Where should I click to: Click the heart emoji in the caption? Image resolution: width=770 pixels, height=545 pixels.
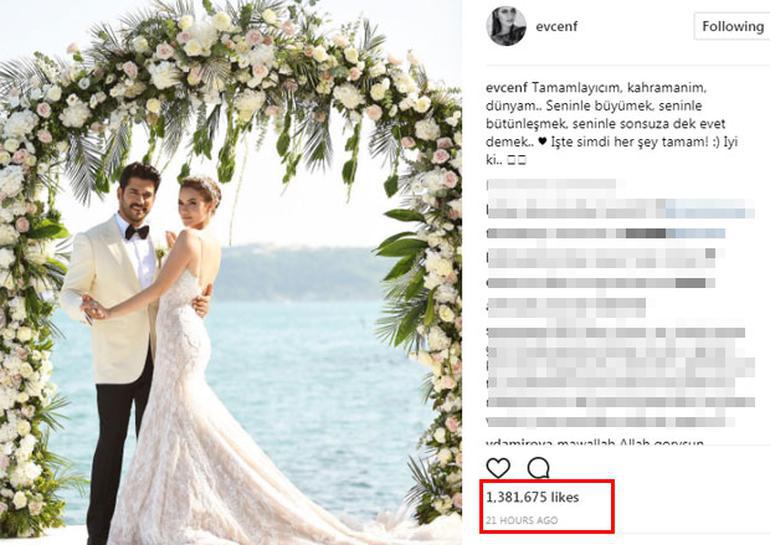click(x=542, y=142)
